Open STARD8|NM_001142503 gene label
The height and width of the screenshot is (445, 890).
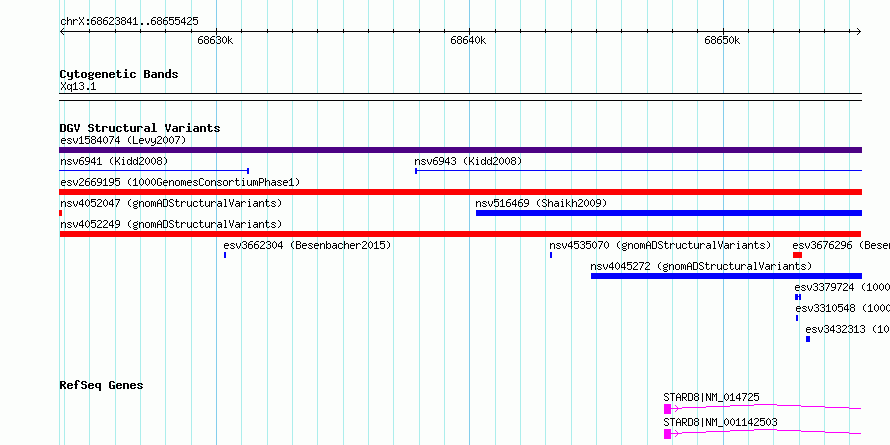click(x=720, y=422)
